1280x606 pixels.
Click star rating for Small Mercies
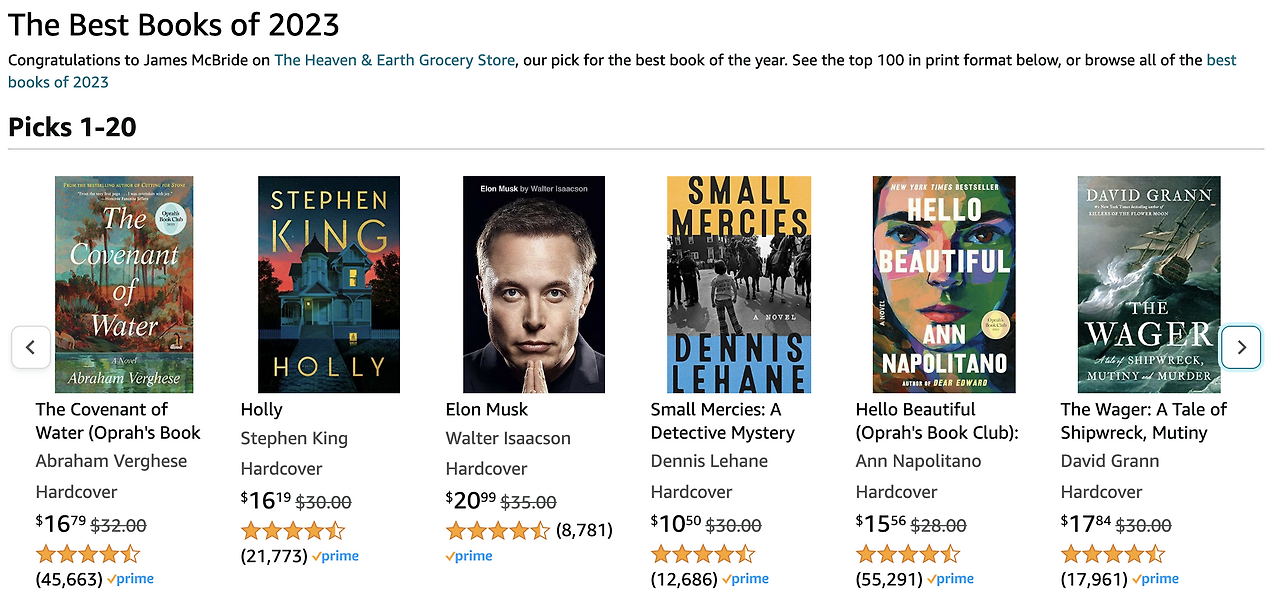pyautogui.click(x=702, y=554)
